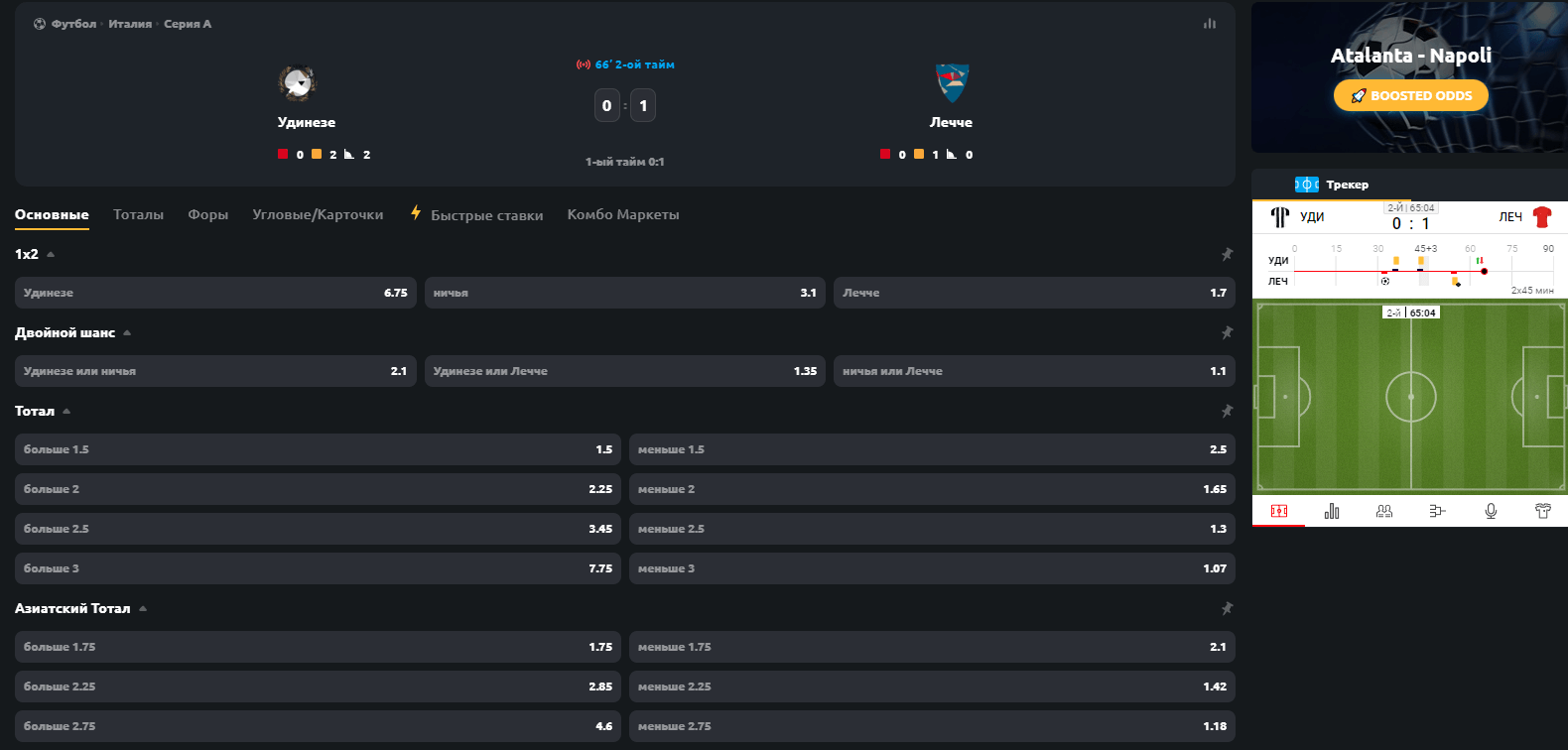Open Италия breadcrumb link
This screenshot has width=1568, height=750.
point(130,24)
